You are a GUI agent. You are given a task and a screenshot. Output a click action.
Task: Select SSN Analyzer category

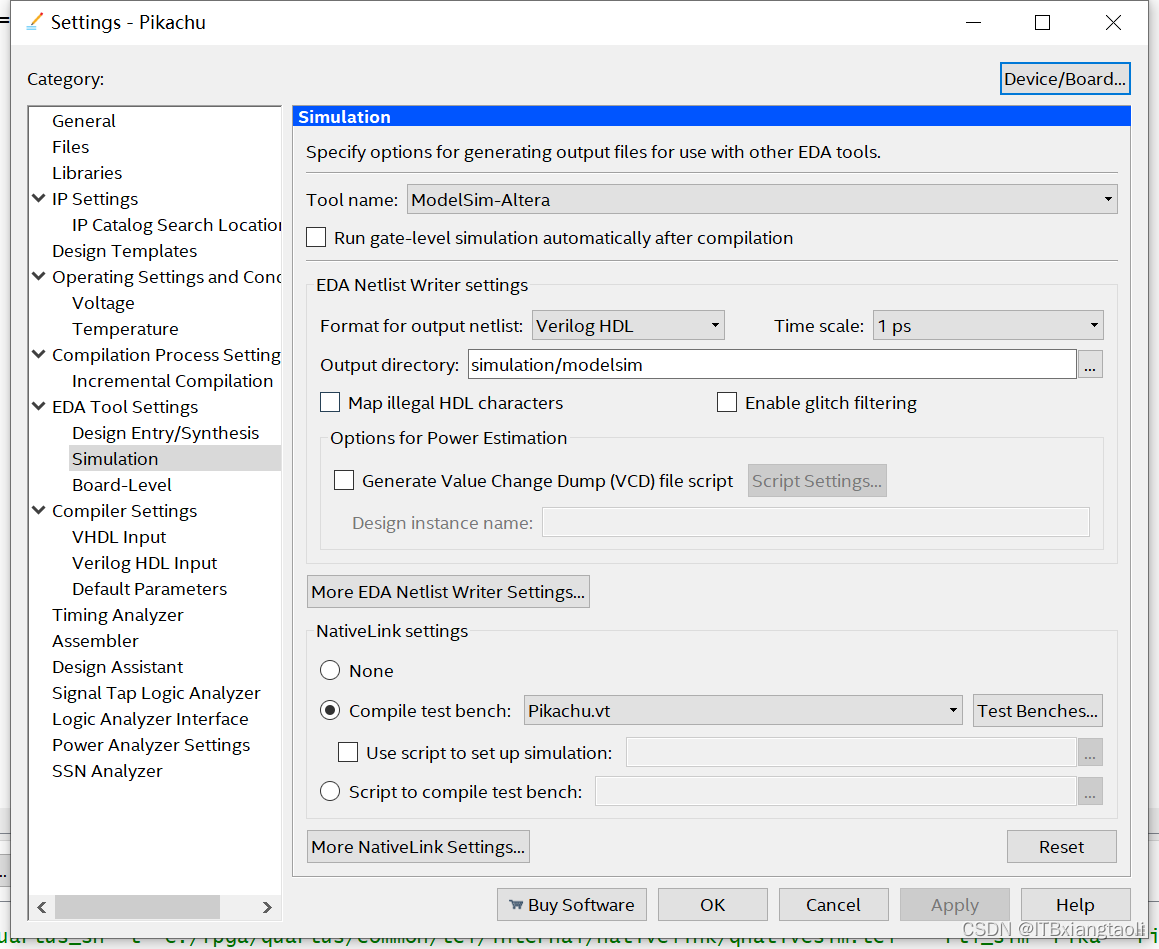pyautogui.click(x=107, y=771)
